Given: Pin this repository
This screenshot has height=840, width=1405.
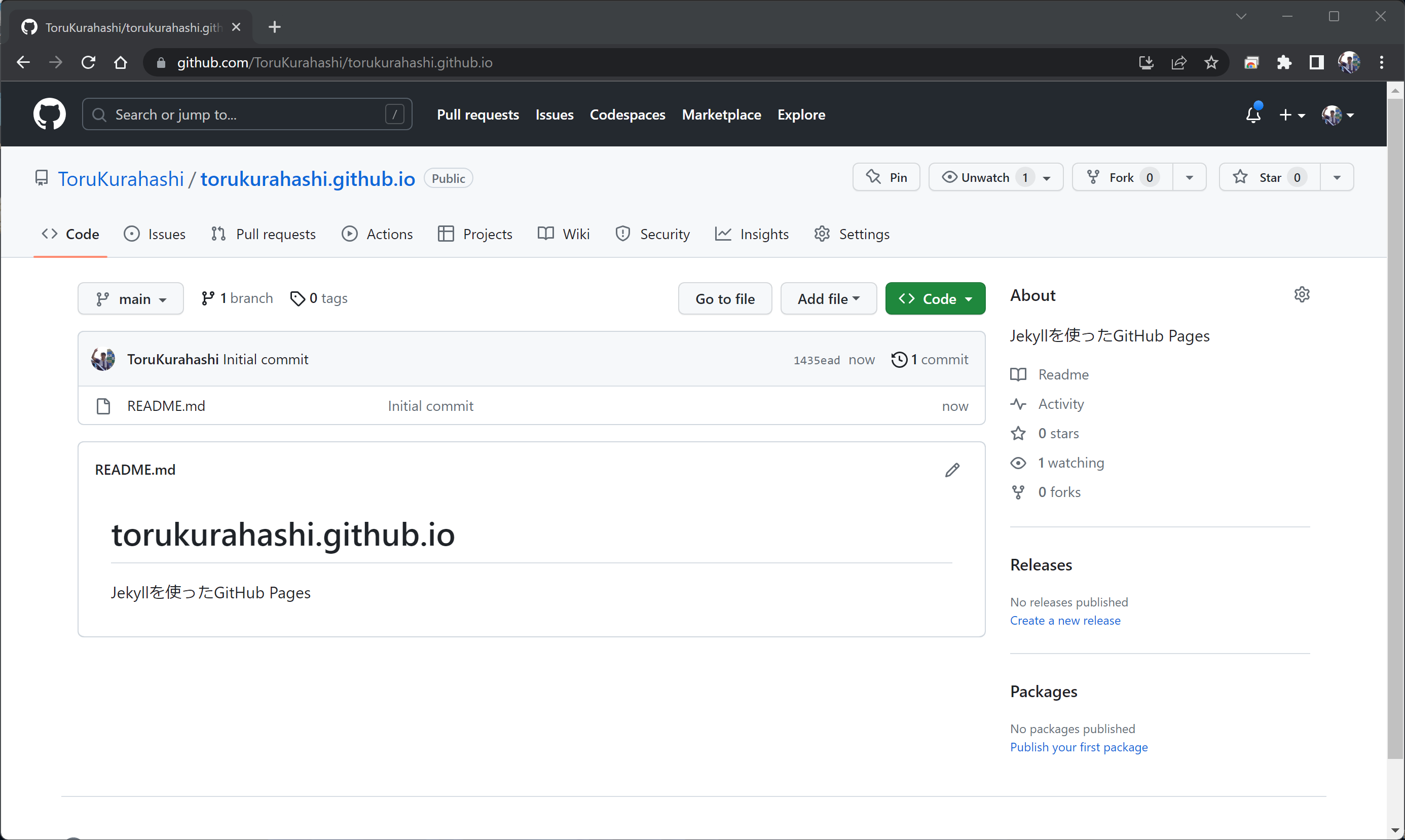Looking at the screenshot, I should click(886, 177).
